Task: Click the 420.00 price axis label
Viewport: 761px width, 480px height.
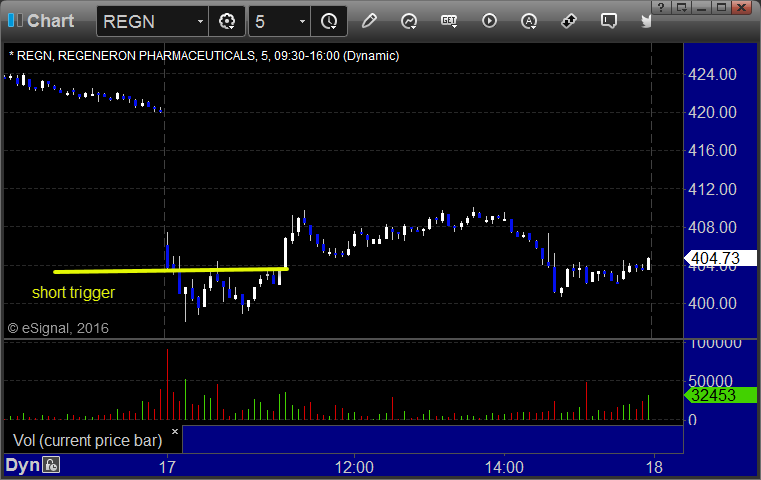Action: [x=712, y=112]
